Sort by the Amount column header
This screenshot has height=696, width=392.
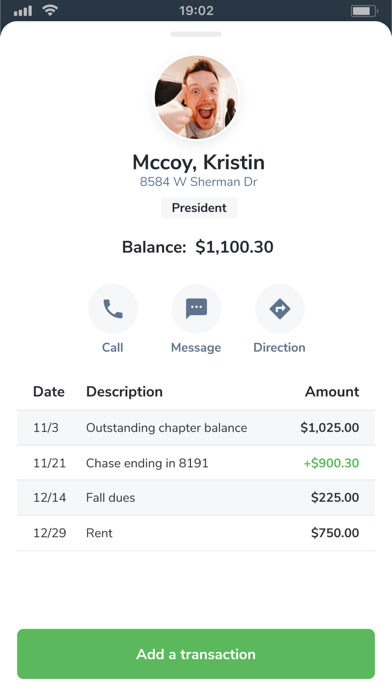click(x=332, y=392)
